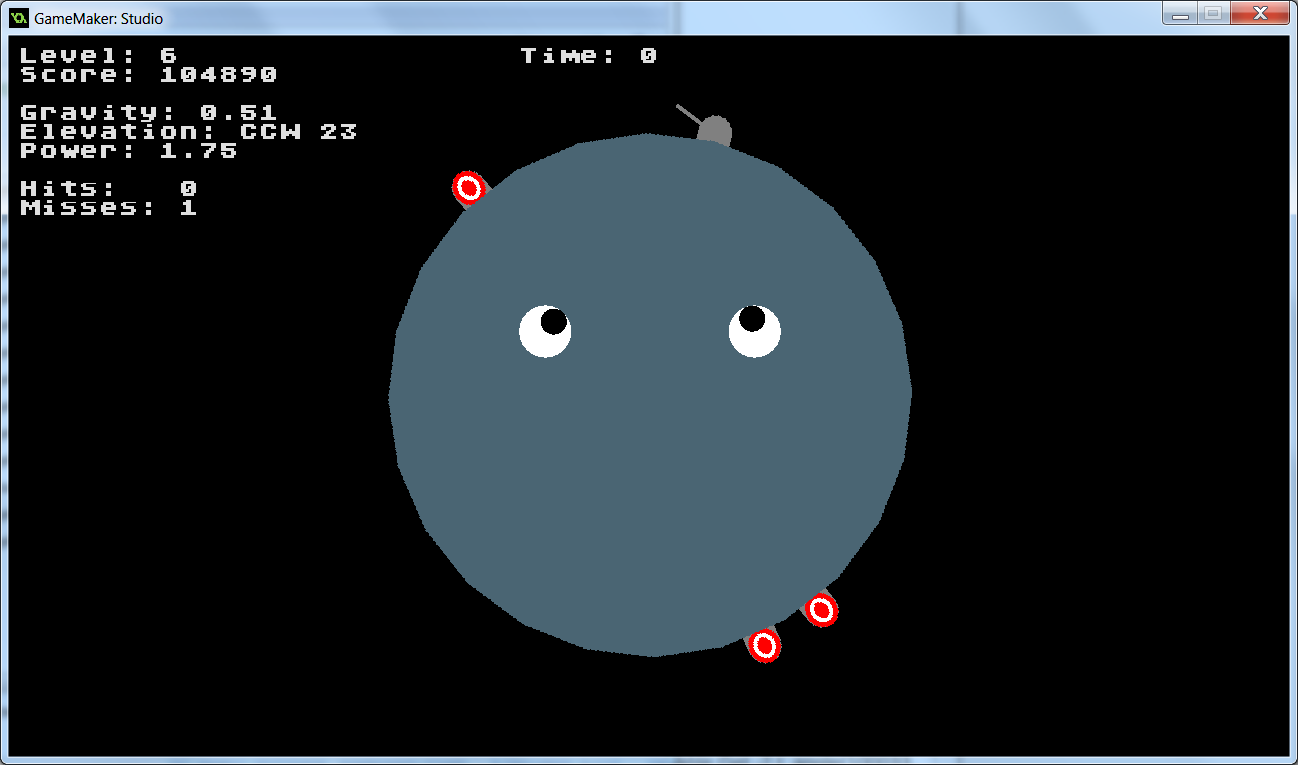The width and height of the screenshot is (1298, 765).
Task: Click the "Level: 6" readout
Action: [x=98, y=56]
